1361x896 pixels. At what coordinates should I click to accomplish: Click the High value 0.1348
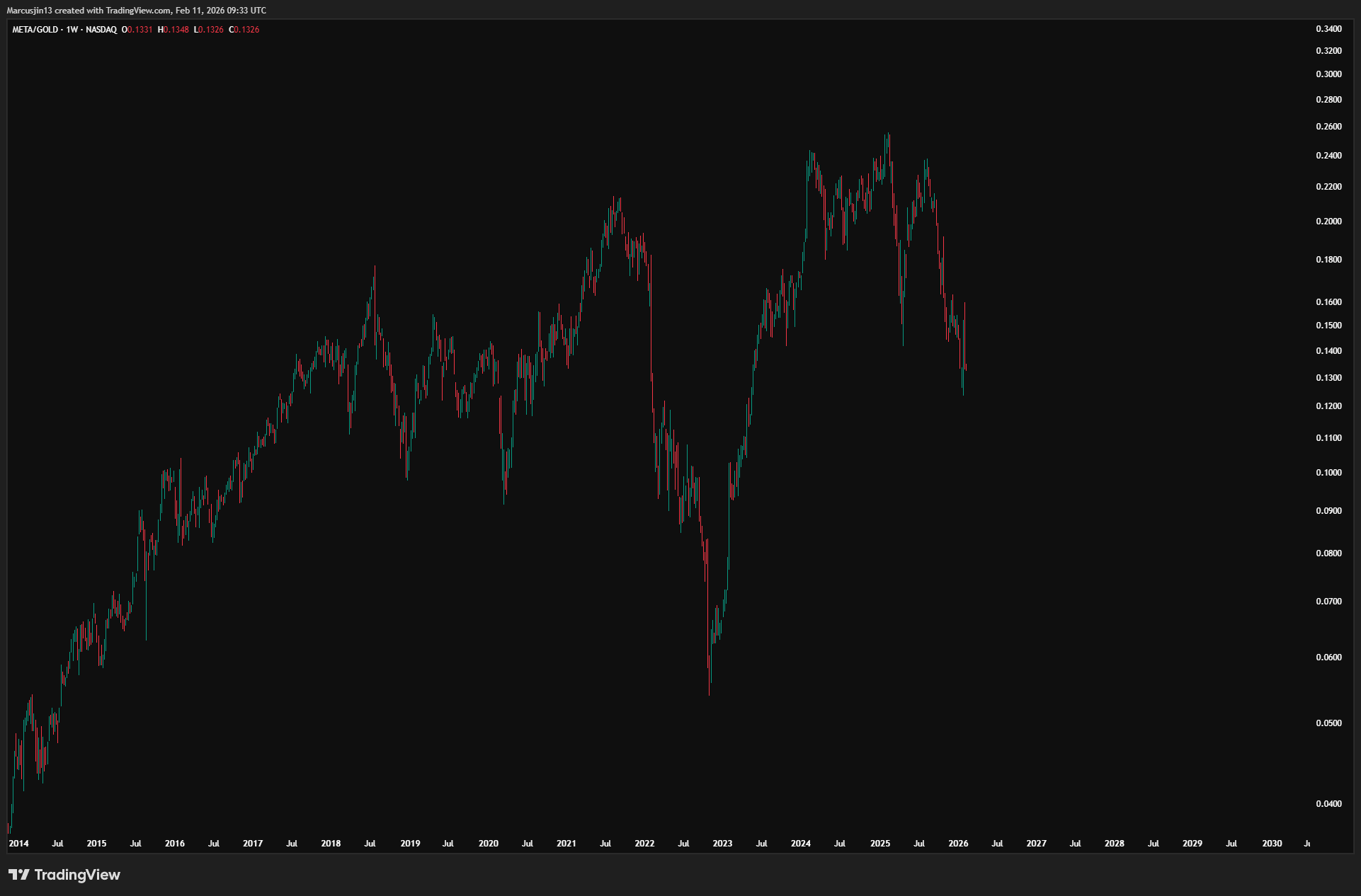coord(176,30)
